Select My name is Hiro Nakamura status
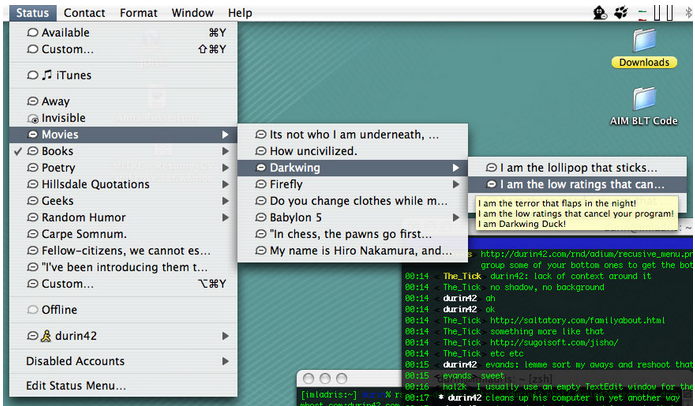 [353, 251]
